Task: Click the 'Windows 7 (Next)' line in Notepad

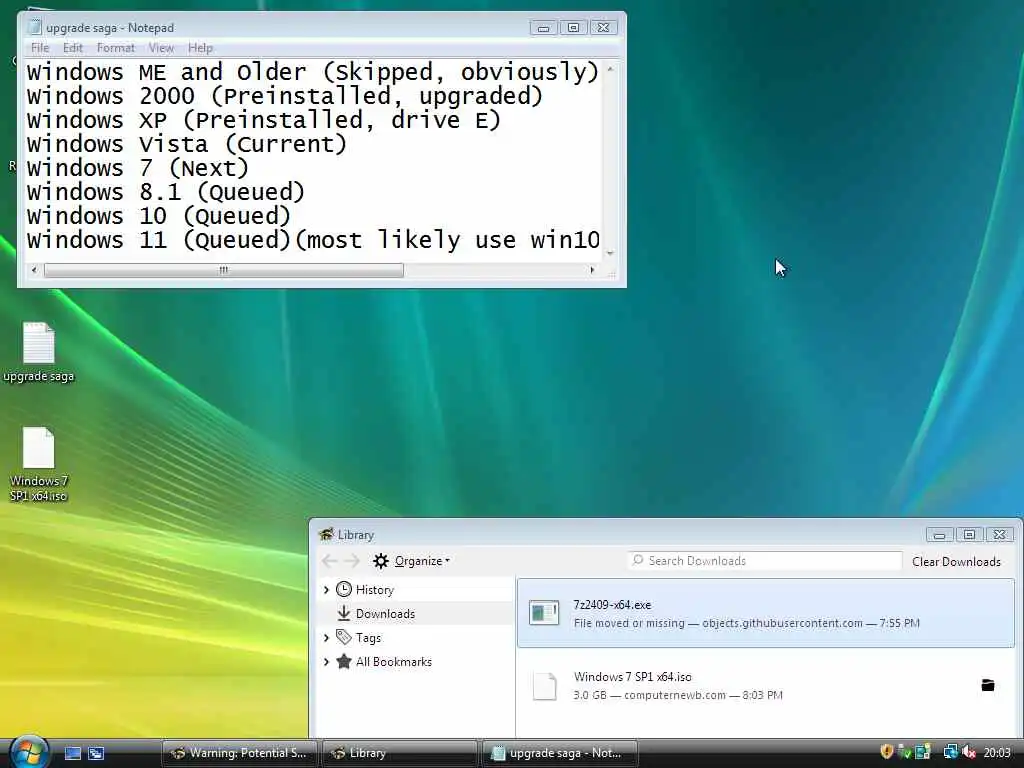Action: click(x=138, y=168)
